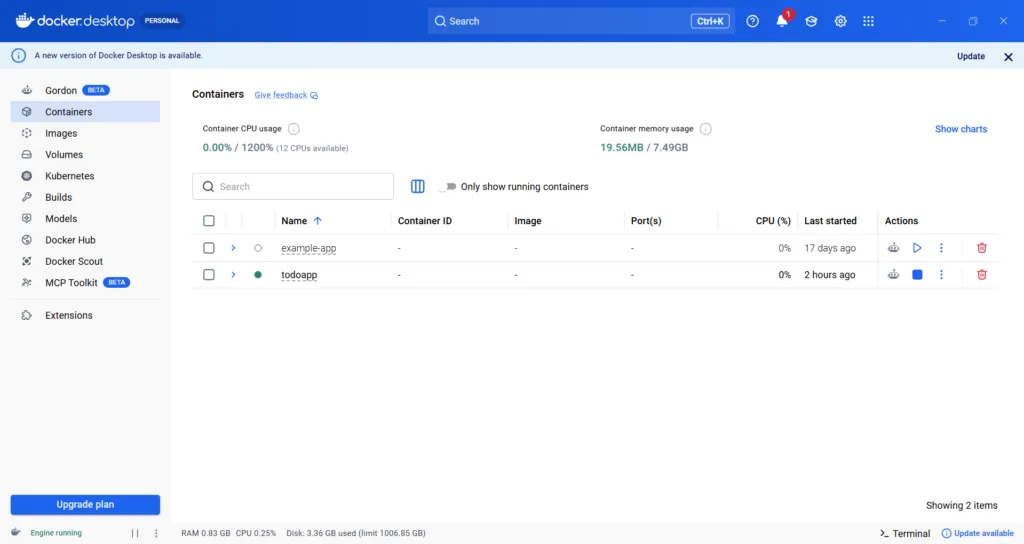The width and height of the screenshot is (1024, 544).
Task: Open MCP Toolkit in the sidebar
Action: [86, 283]
